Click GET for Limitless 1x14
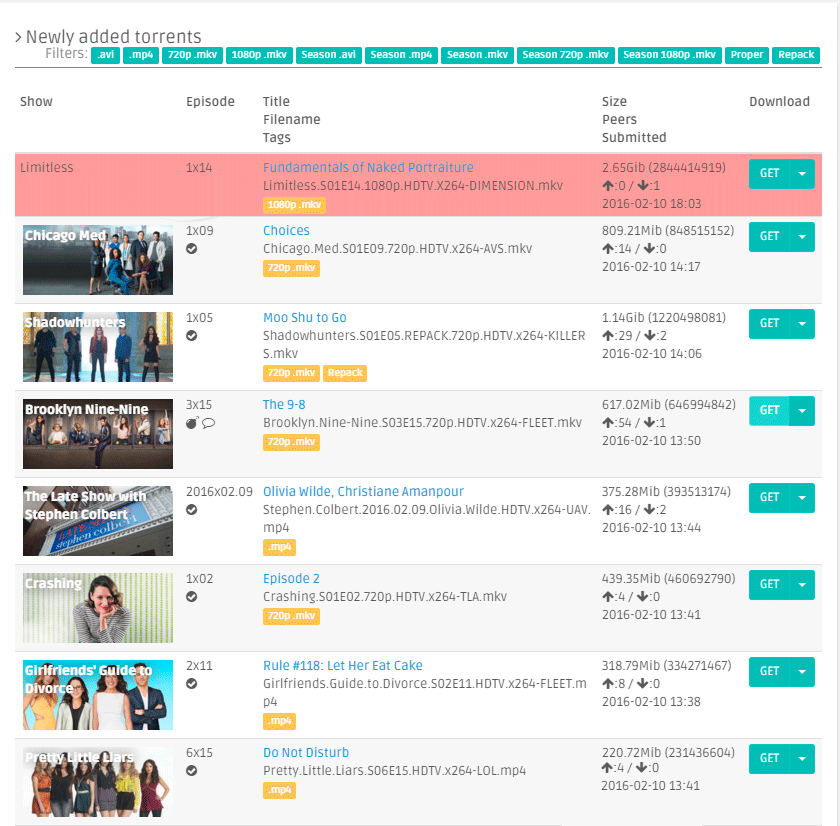The image size is (840, 826). pyautogui.click(x=769, y=174)
